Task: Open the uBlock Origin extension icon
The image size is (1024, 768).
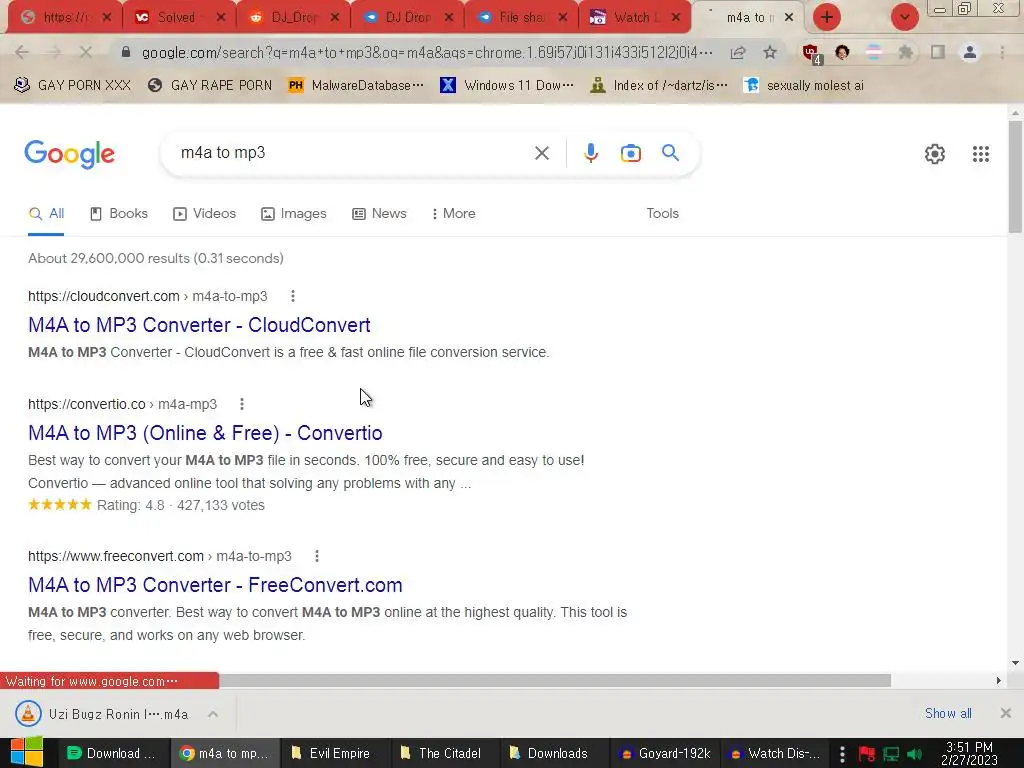Action: (811, 54)
